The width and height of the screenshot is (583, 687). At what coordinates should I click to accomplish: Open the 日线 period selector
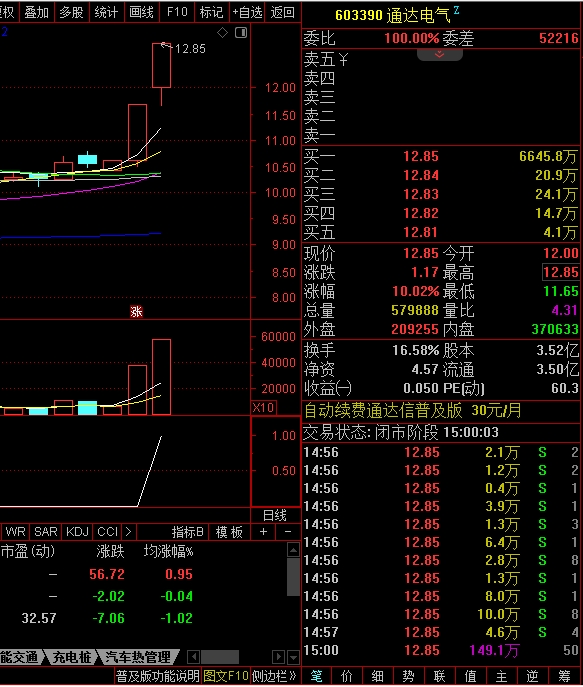pos(275,515)
